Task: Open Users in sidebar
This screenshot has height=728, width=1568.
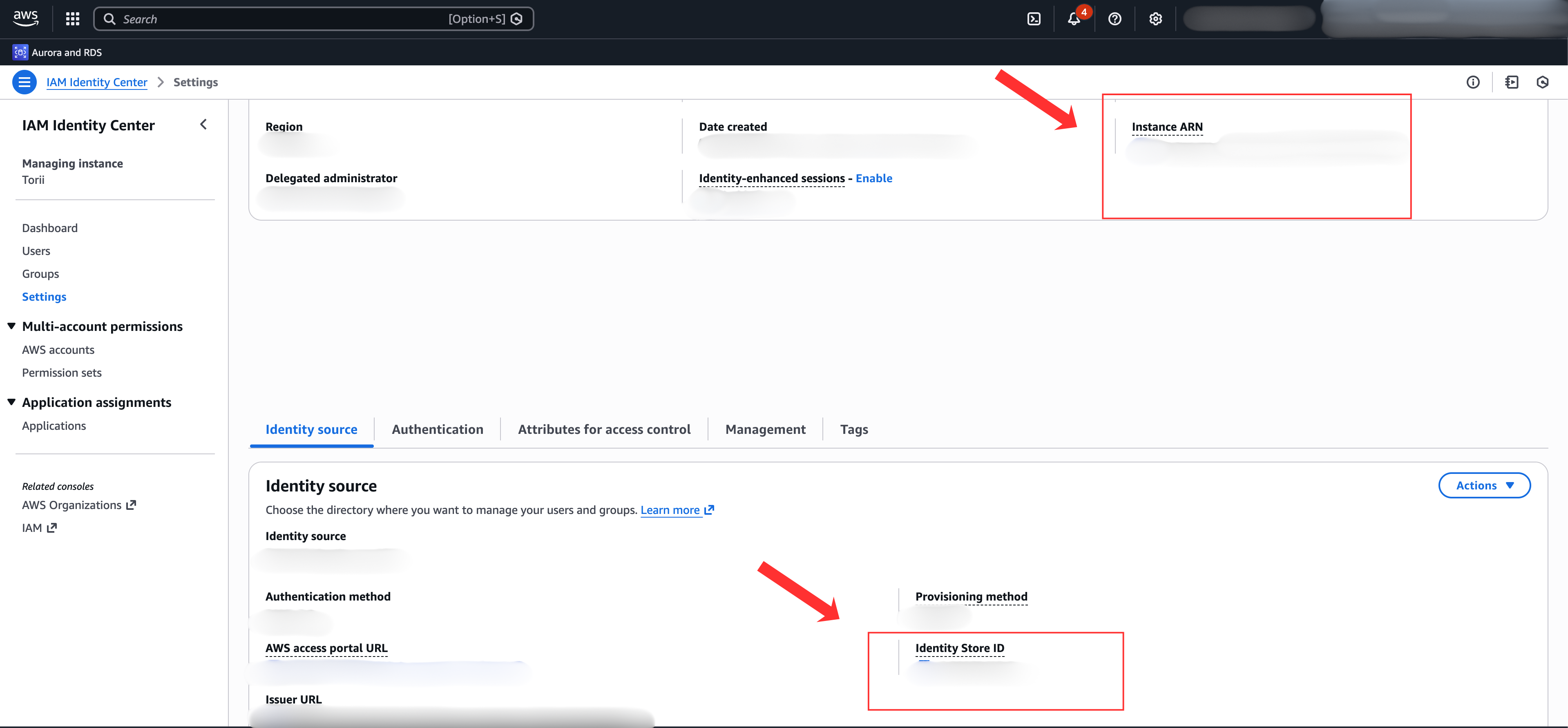Action: pos(36,251)
